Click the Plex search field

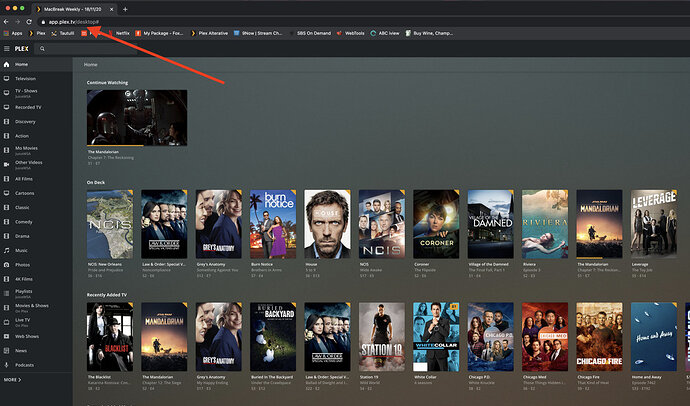pos(88,49)
